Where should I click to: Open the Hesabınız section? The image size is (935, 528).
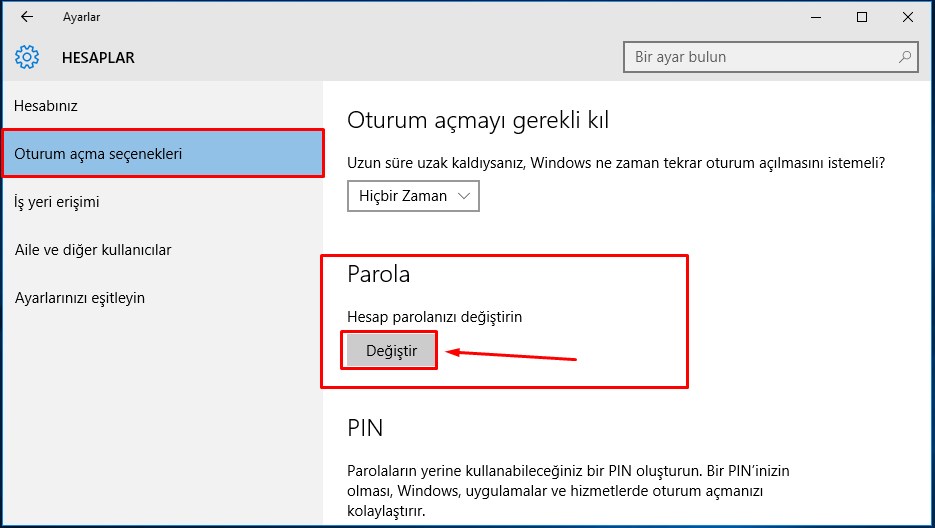[46, 106]
